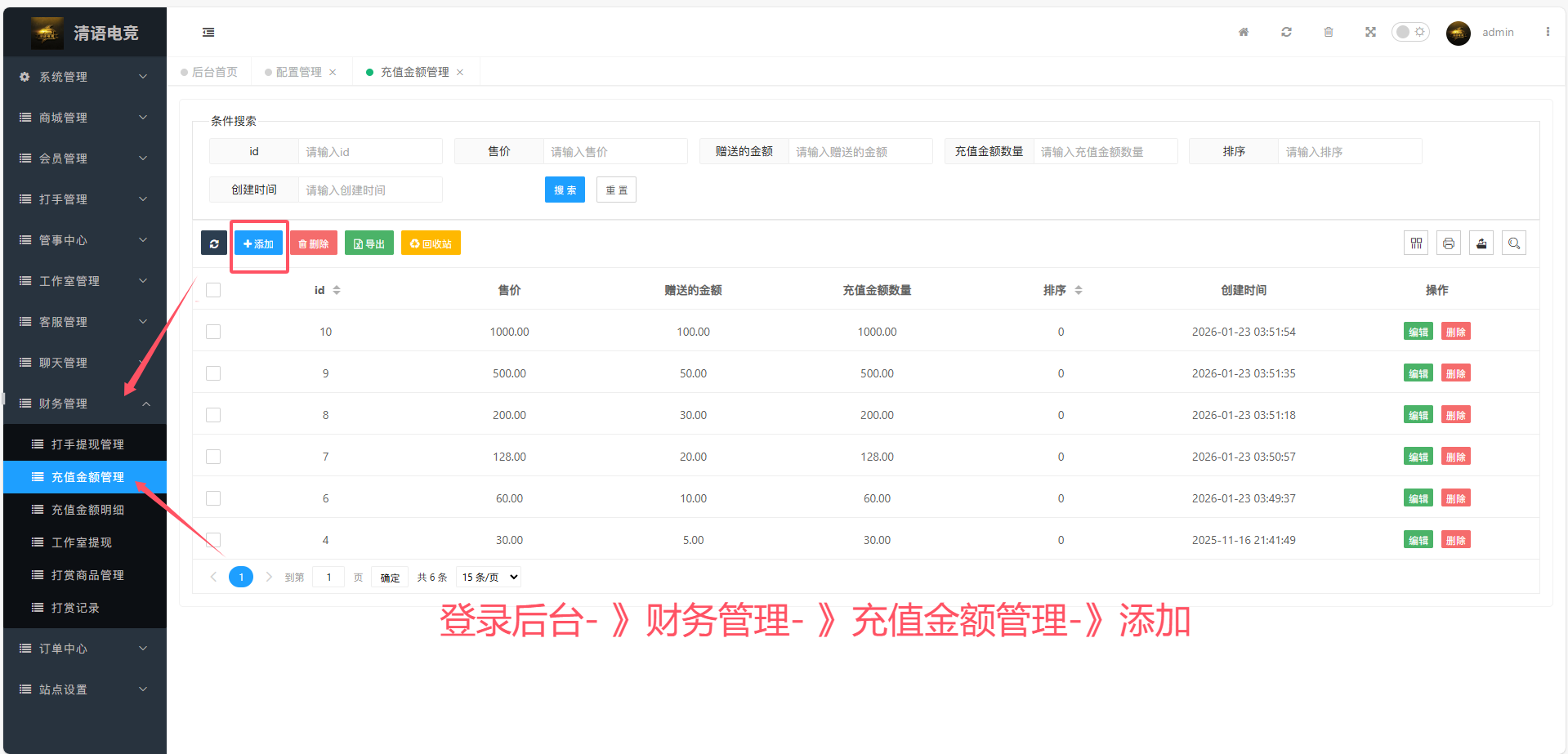Image resolution: width=1568 pixels, height=754 pixels.
Task: Open the column filter grid icon
Action: pos(1416,243)
